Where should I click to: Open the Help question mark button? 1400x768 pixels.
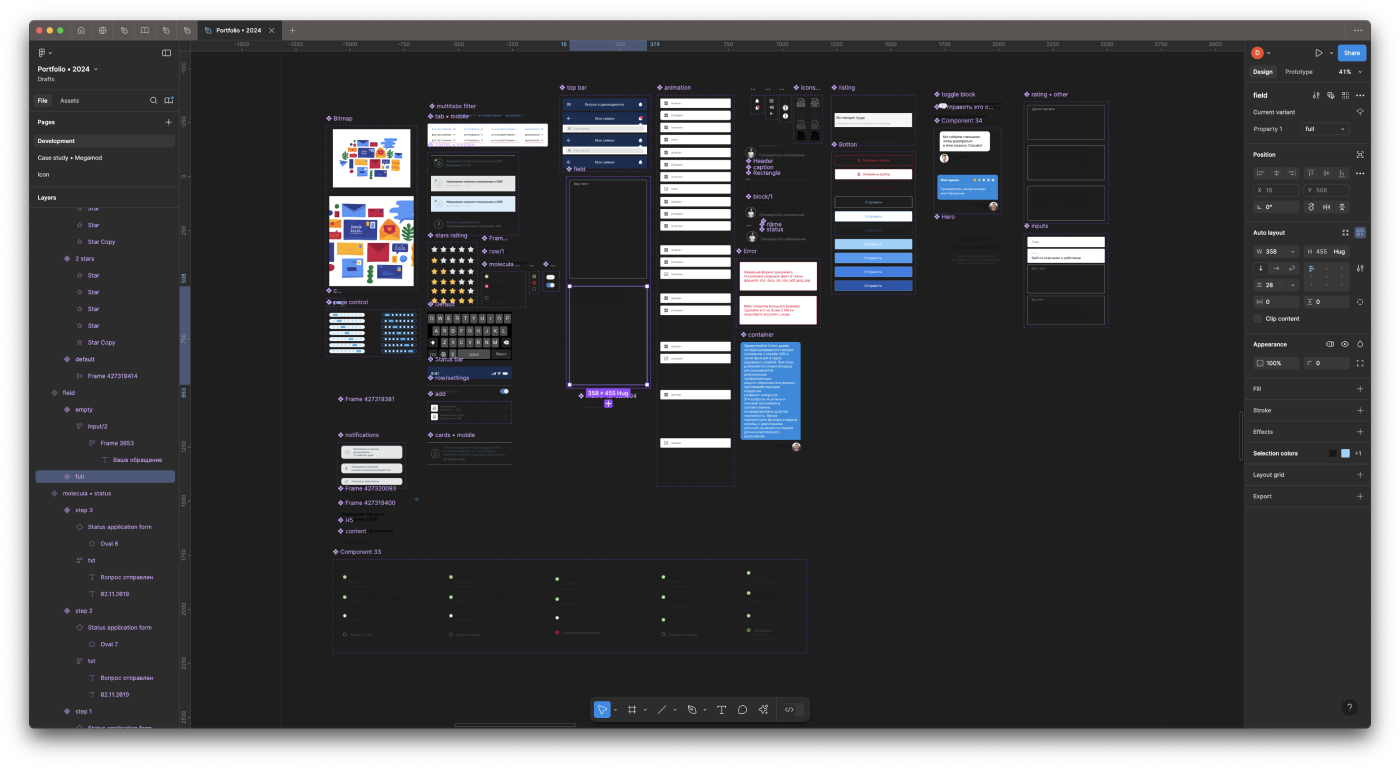1349,707
